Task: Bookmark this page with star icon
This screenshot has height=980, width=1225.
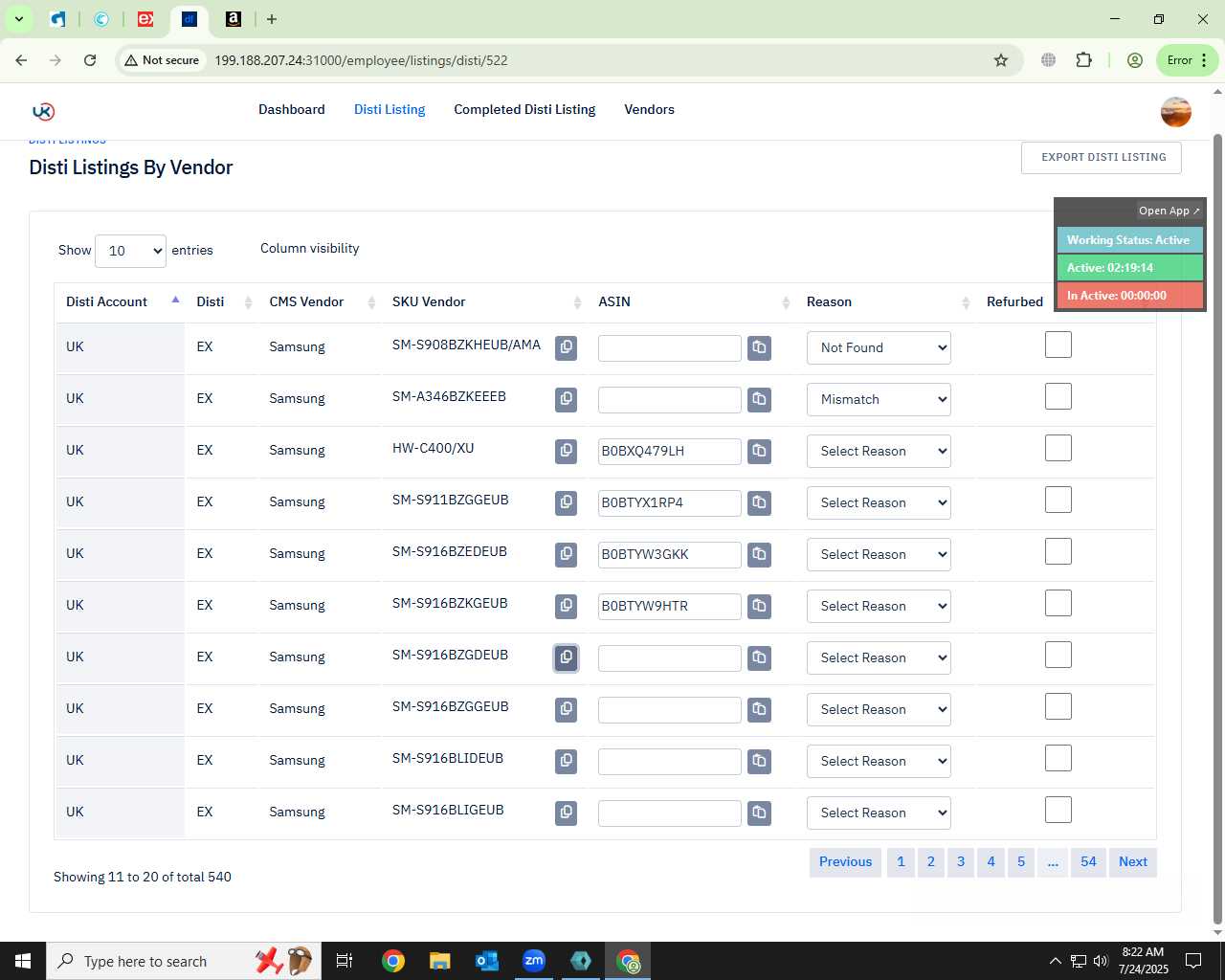Action: pyautogui.click(x=1001, y=60)
